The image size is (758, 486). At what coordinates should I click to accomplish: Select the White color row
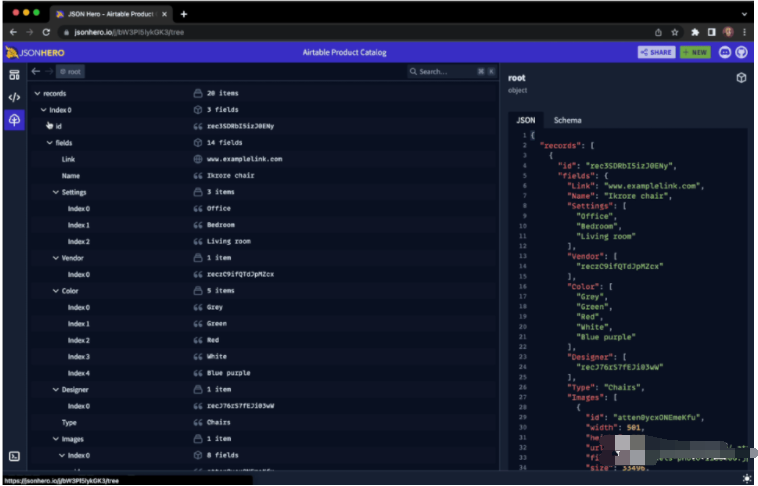[263, 356]
